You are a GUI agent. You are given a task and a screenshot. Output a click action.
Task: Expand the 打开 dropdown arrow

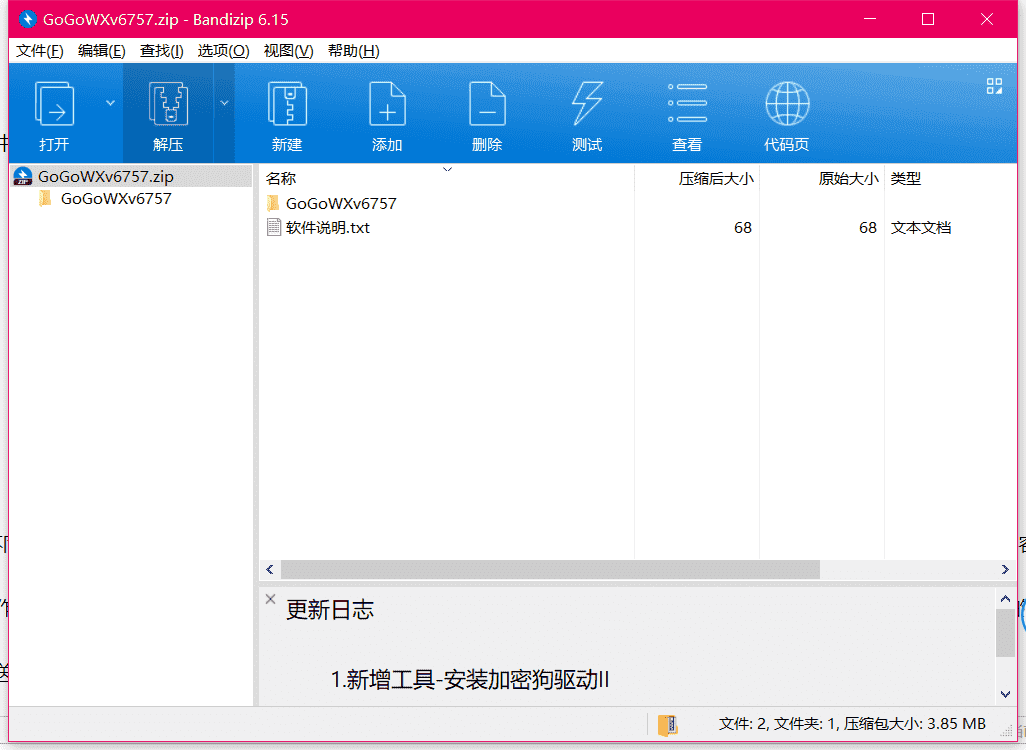(111, 103)
